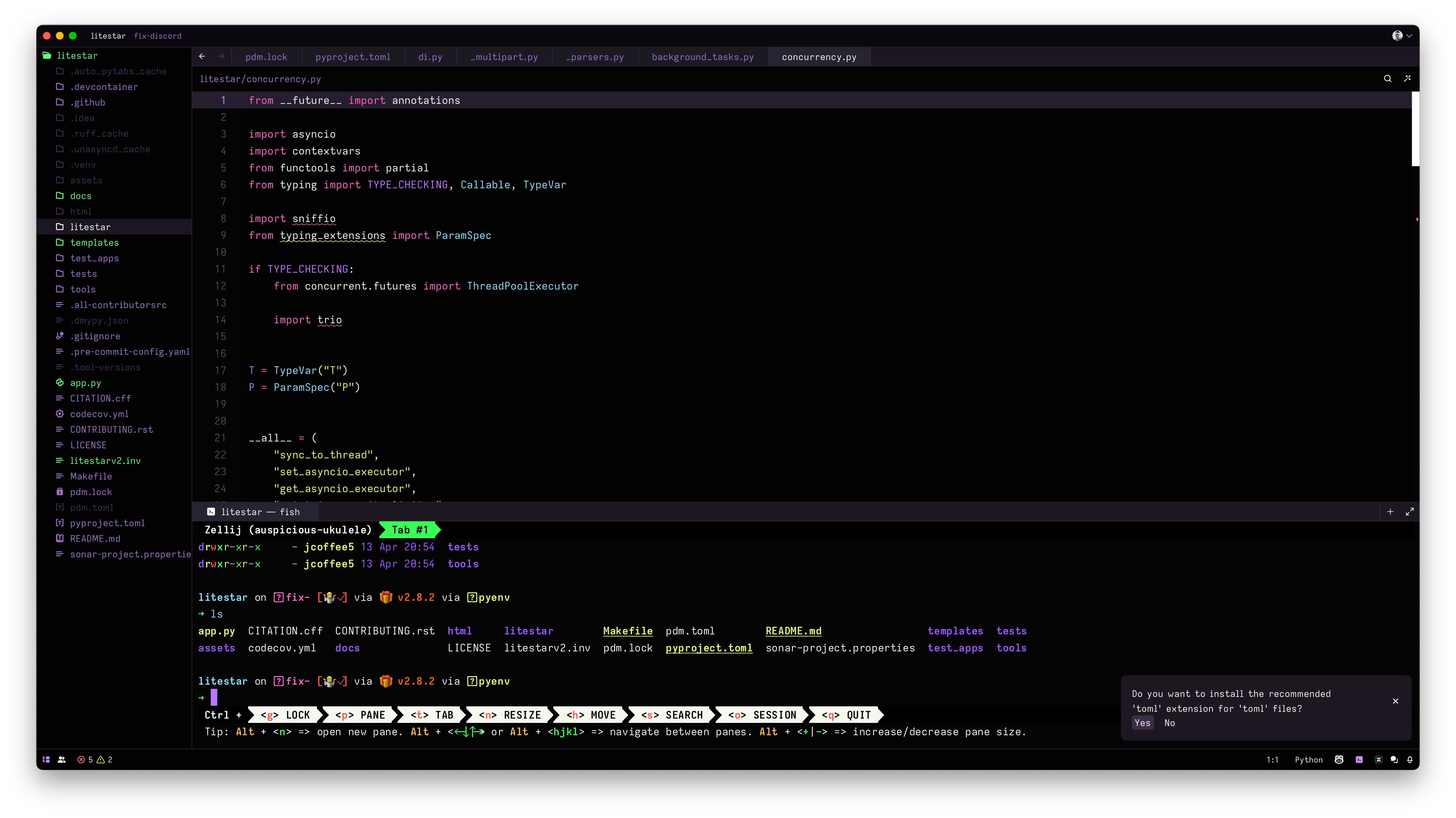Expand the .devcontainer folder
This screenshot has width=1456, height=818.
point(104,86)
